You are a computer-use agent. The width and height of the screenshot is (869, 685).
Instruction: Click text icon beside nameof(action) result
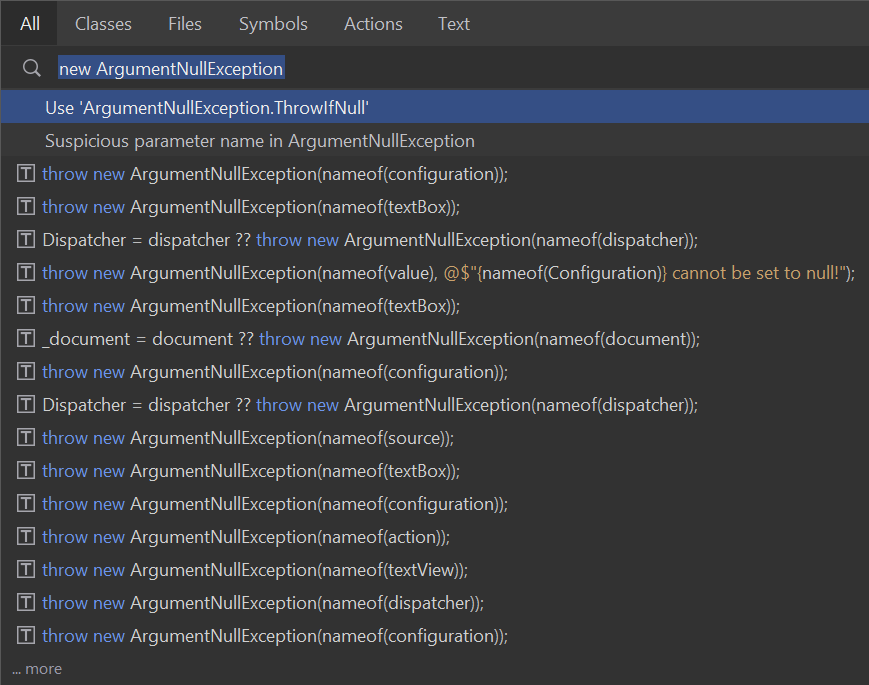point(27,537)
